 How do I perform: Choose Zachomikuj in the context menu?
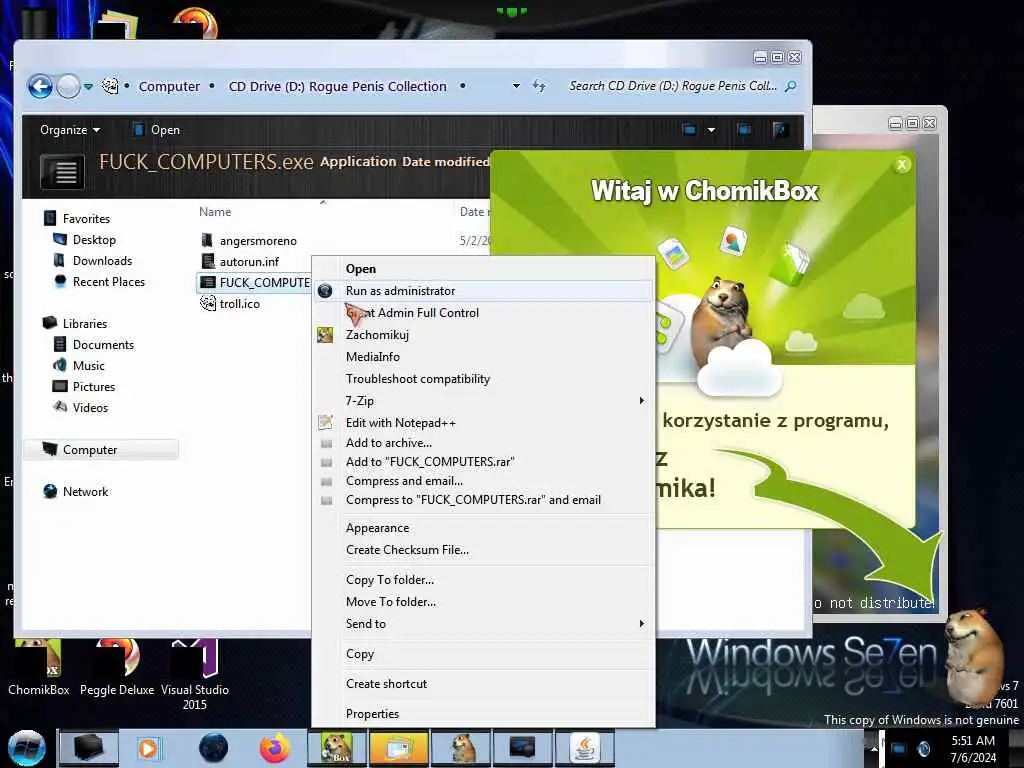(x=483, y=335)
